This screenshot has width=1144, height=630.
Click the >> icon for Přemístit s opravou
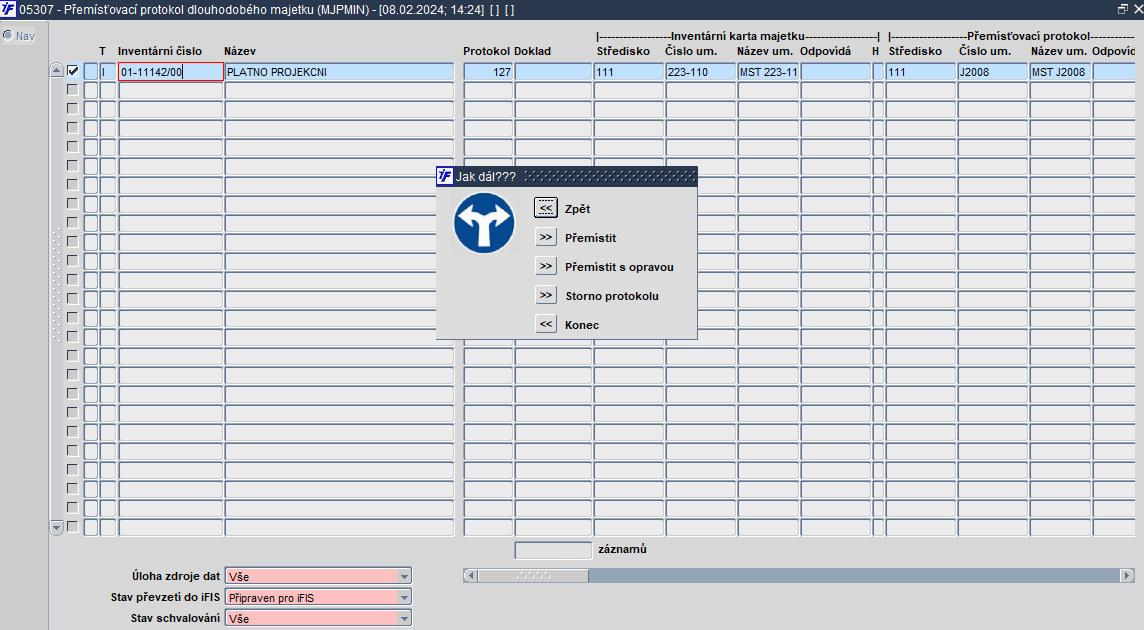point(546,266)
